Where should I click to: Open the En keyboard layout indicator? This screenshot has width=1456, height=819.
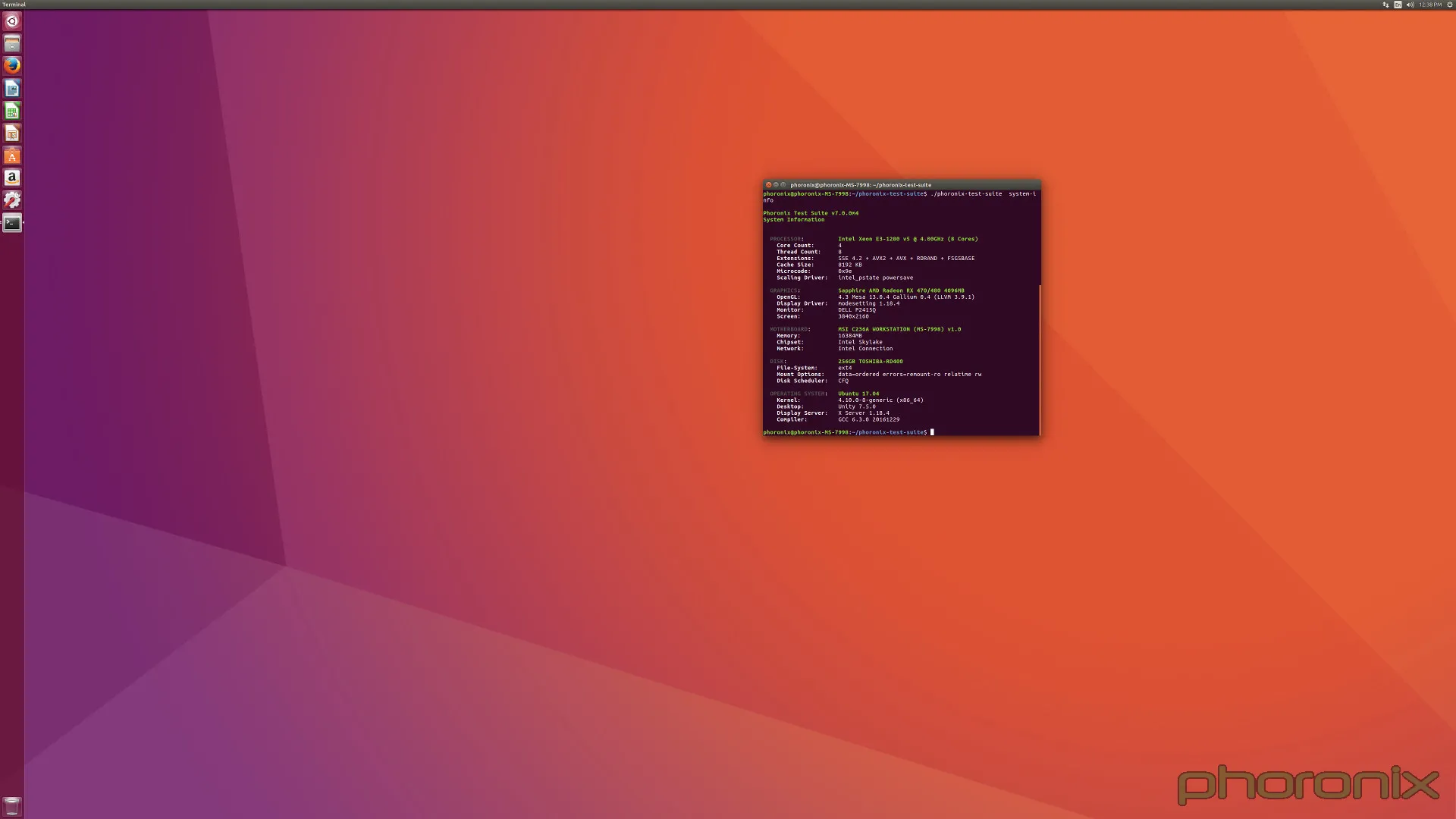tap(1398, 5)
